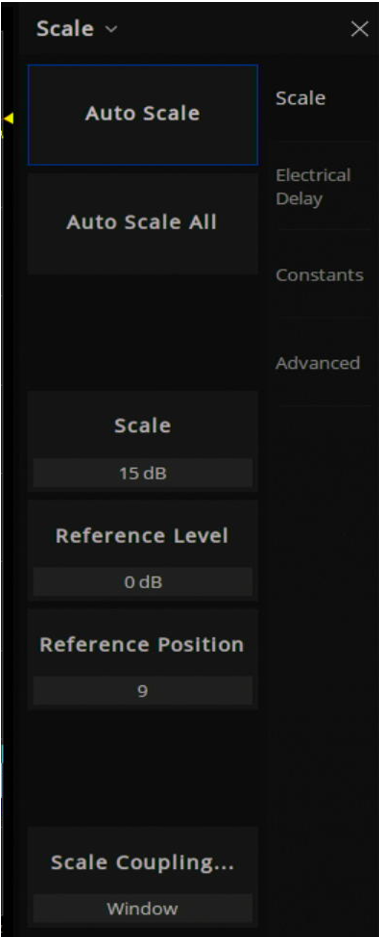Screen dimensions: 379x939
Task: Click the Scale Coupling softkey label
Action: tap(142, 862)
